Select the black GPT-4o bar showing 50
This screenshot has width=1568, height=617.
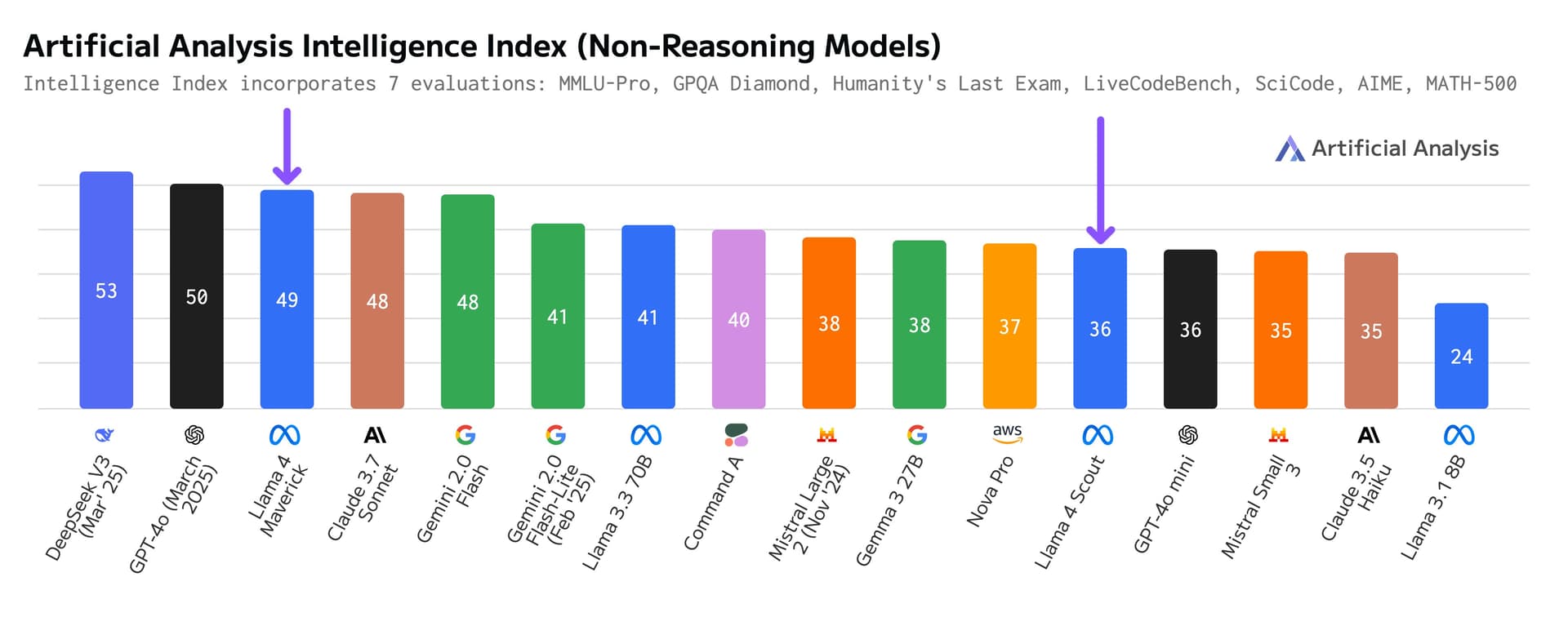(x=197, y=296)
